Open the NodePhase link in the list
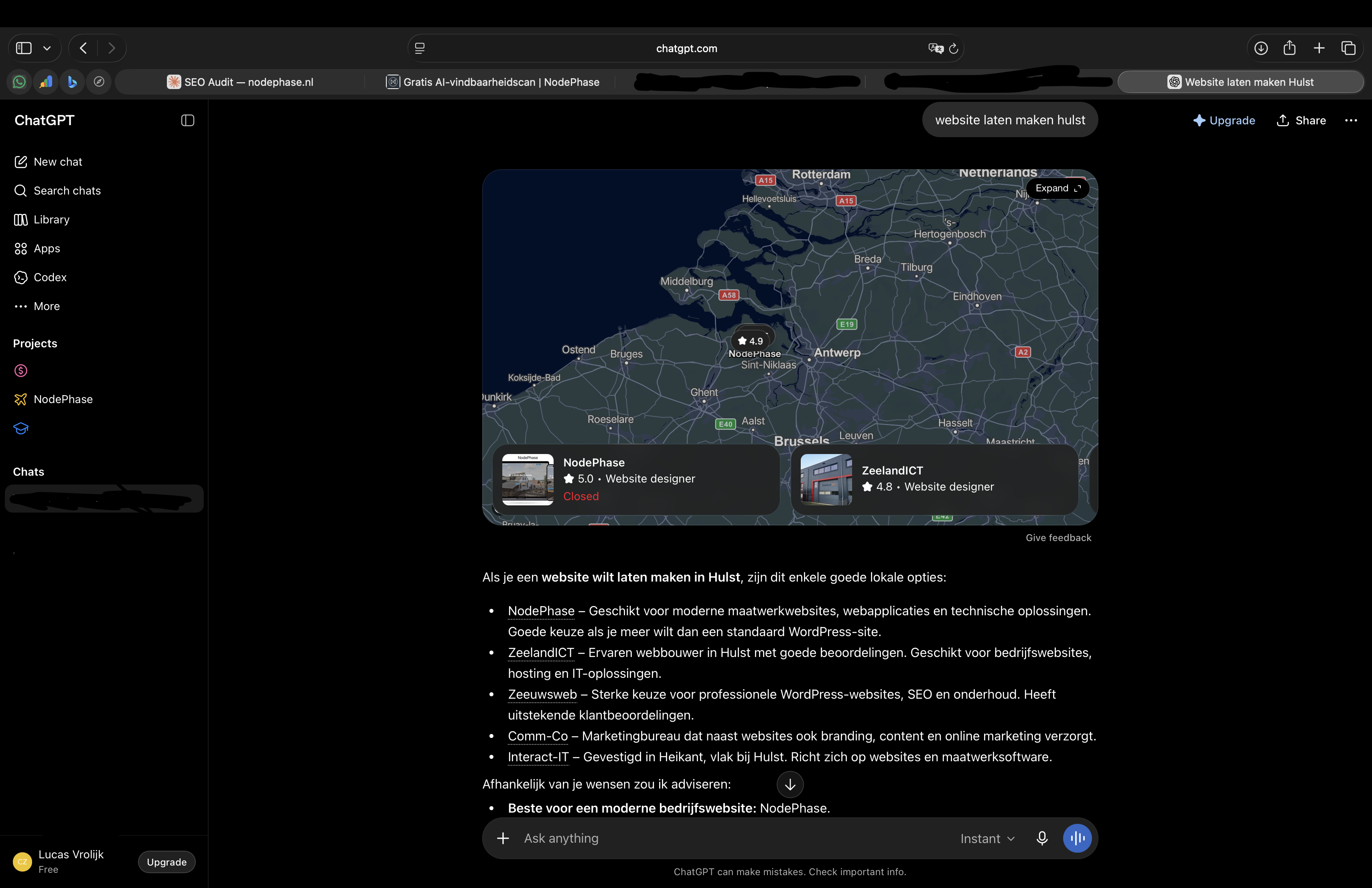Viewport: 1372px width, 888px height. [x=541, y=611]
